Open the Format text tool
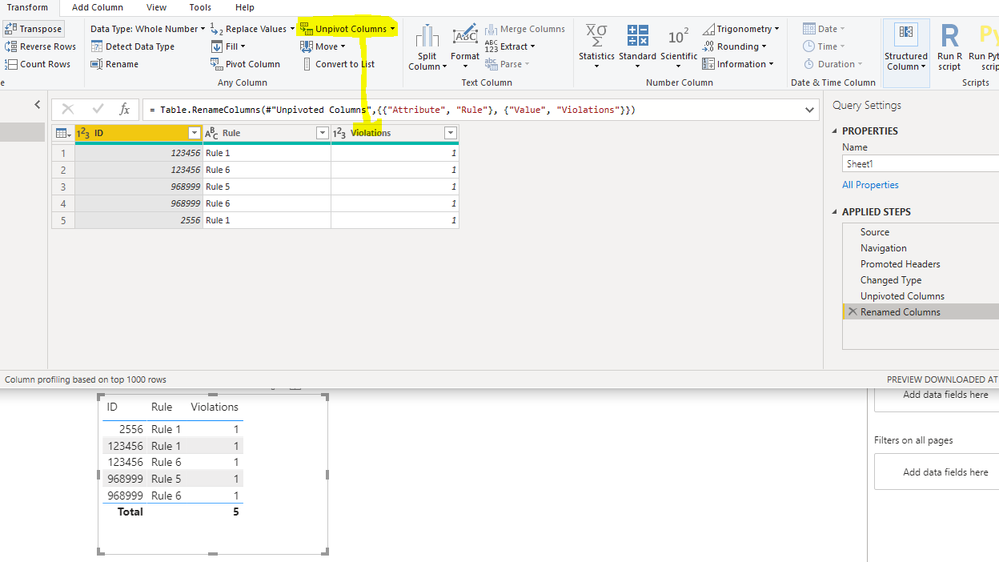This screenshot has width=999, height=562. [x=465, y=47]
